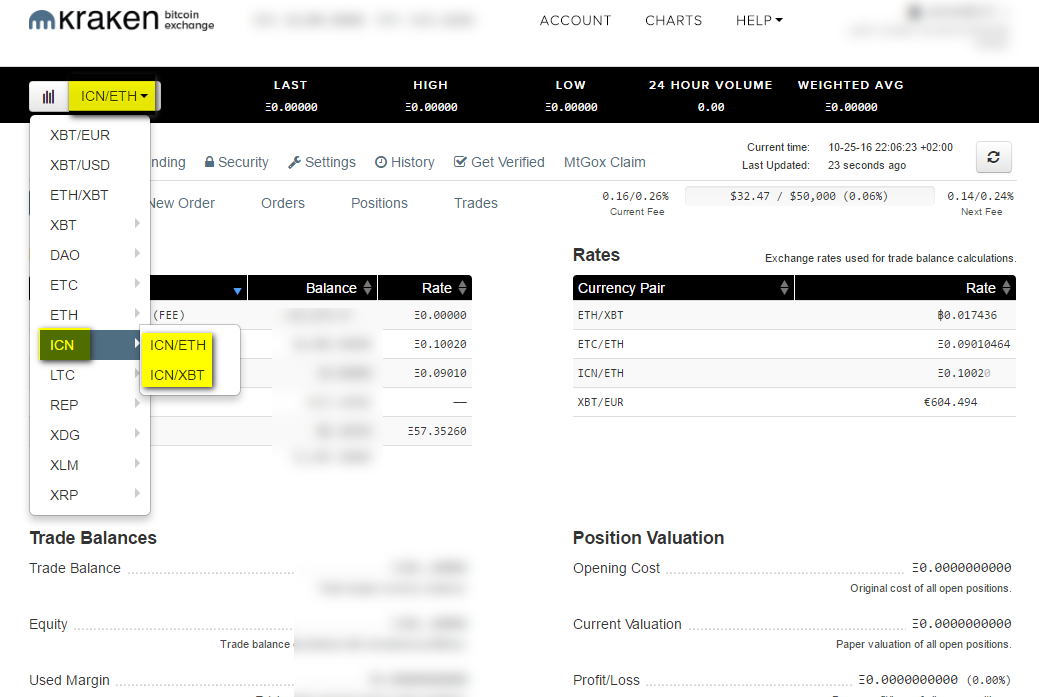1039x697 pixels.
Task: Click the Ξ57.35260 rate value
Action: pos(437,431)
